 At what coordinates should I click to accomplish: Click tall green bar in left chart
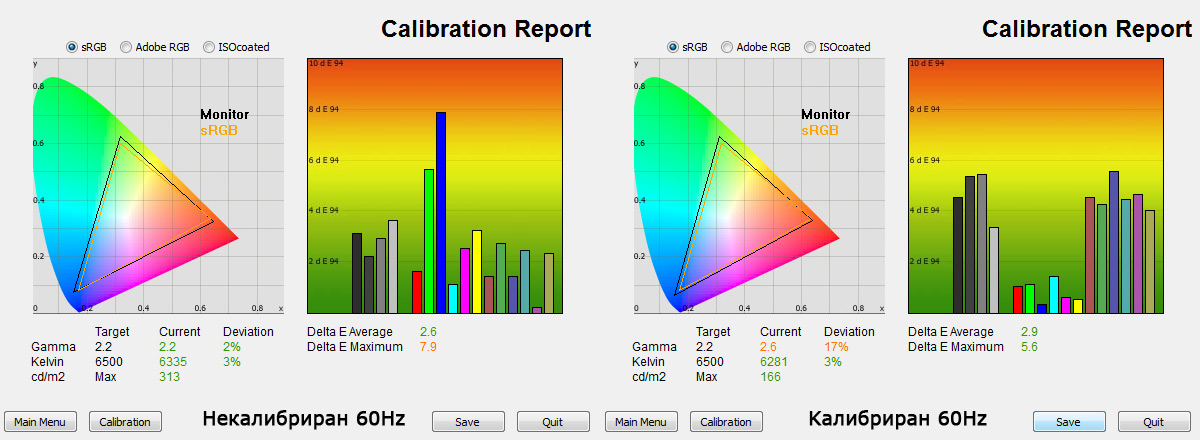click(429, 241)
